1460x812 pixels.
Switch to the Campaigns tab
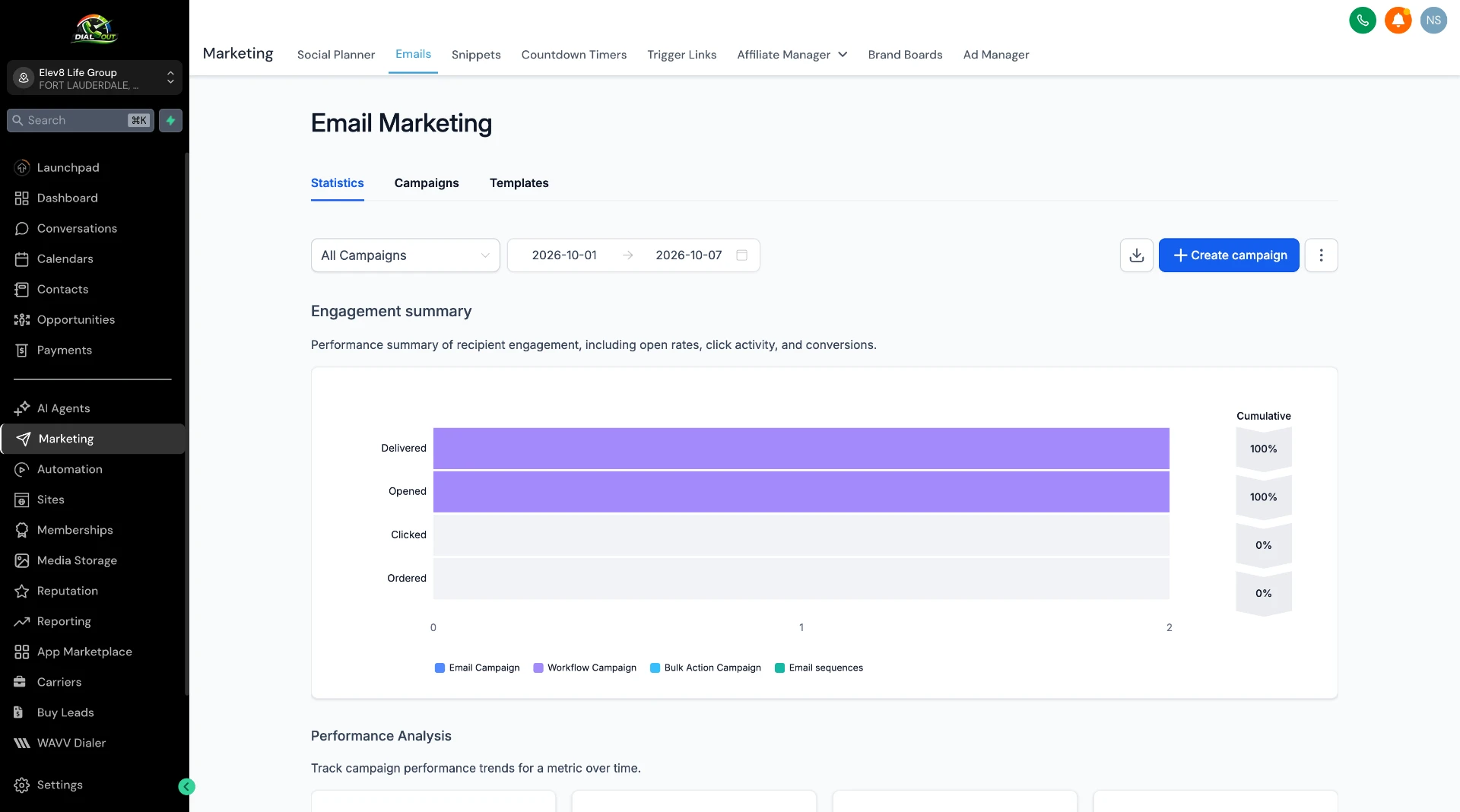pyautogui.click(x=427, y=183)
